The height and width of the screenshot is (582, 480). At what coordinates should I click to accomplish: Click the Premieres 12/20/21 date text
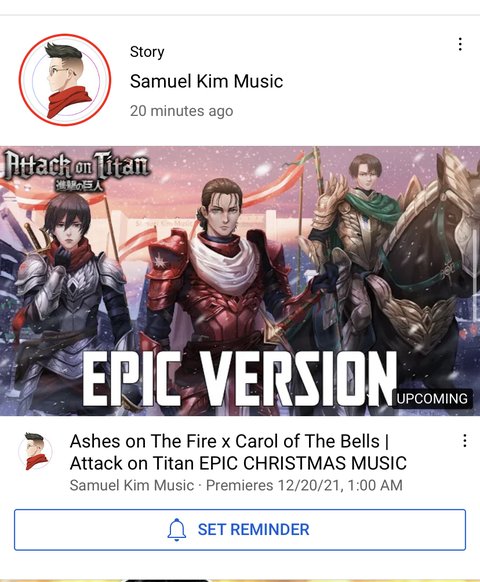click(x=304, y=485)
